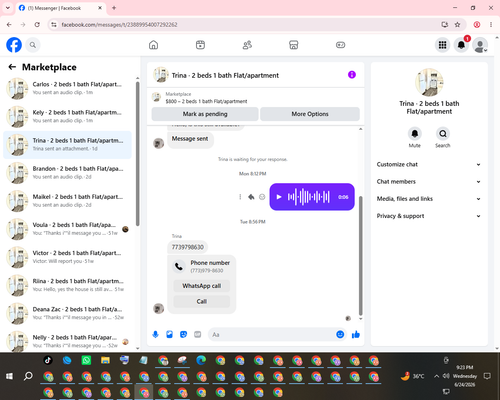500x400 pixels.
Task: Expand Chat members section
Action: (429, 182)
